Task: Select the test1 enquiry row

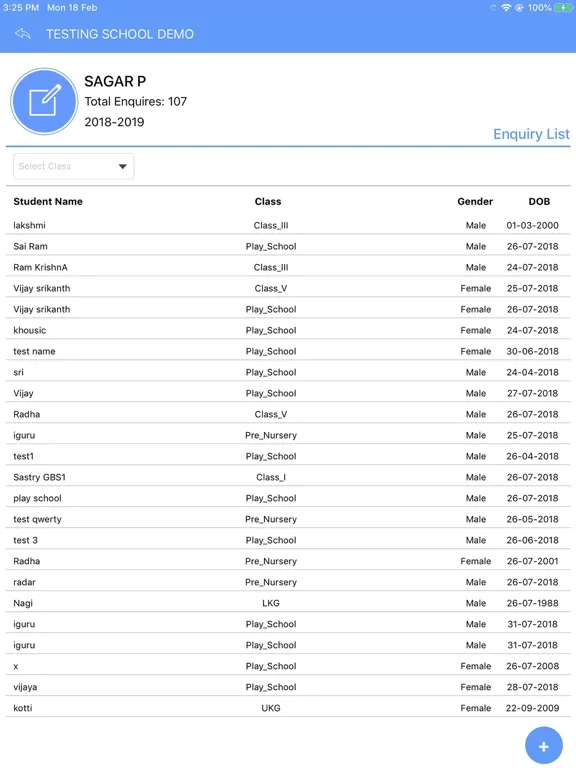Action: click(288, 456)
